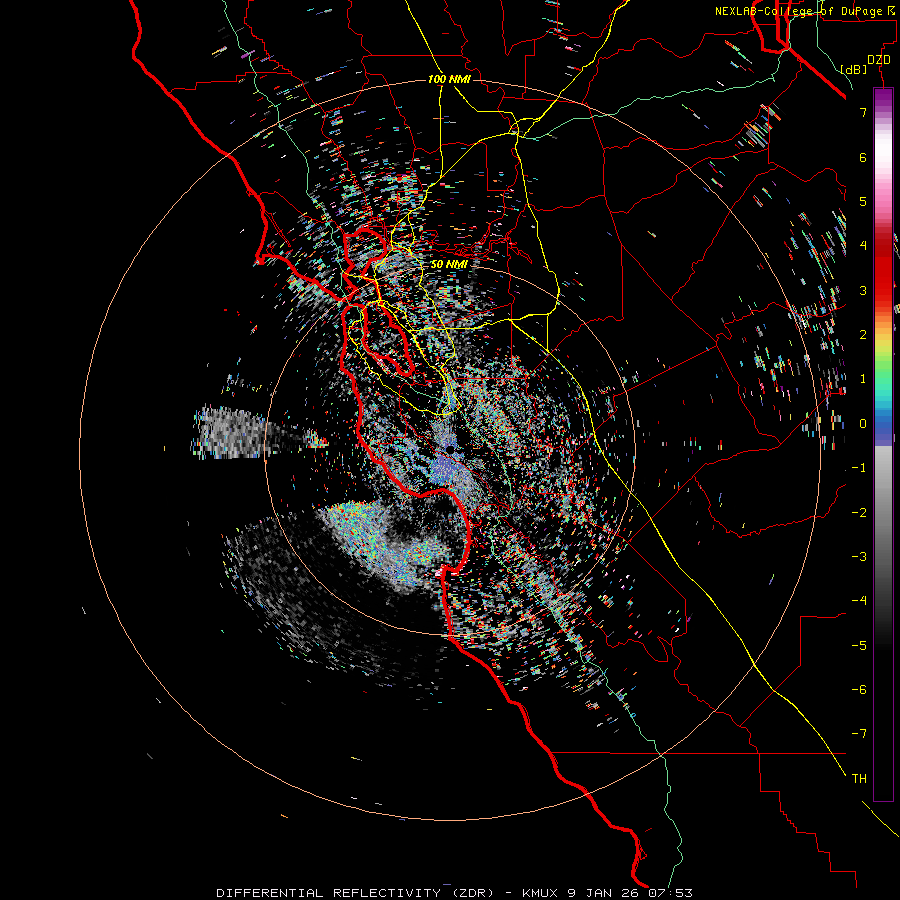Viewport: 900px width, 900px height.
Task: Click the Differential Reflectivity KMUX caption text
Action: coord(454,893)
